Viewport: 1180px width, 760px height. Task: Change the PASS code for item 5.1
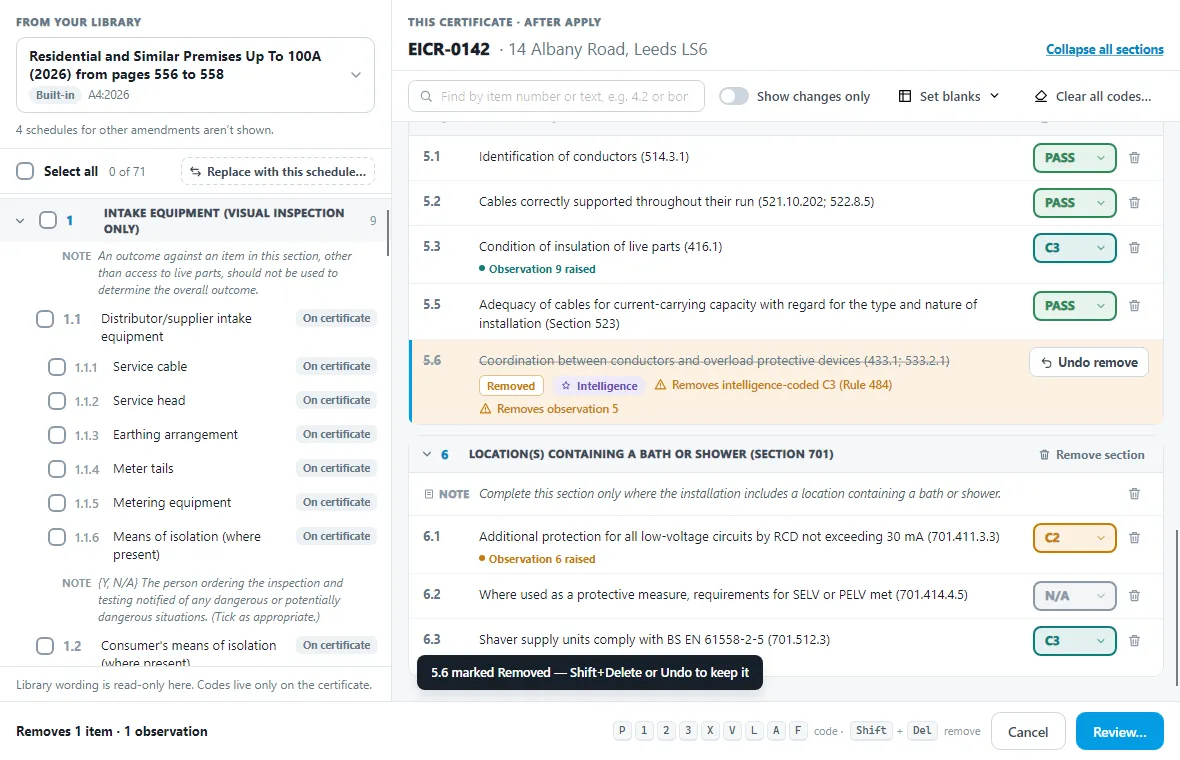(1075, 158)
